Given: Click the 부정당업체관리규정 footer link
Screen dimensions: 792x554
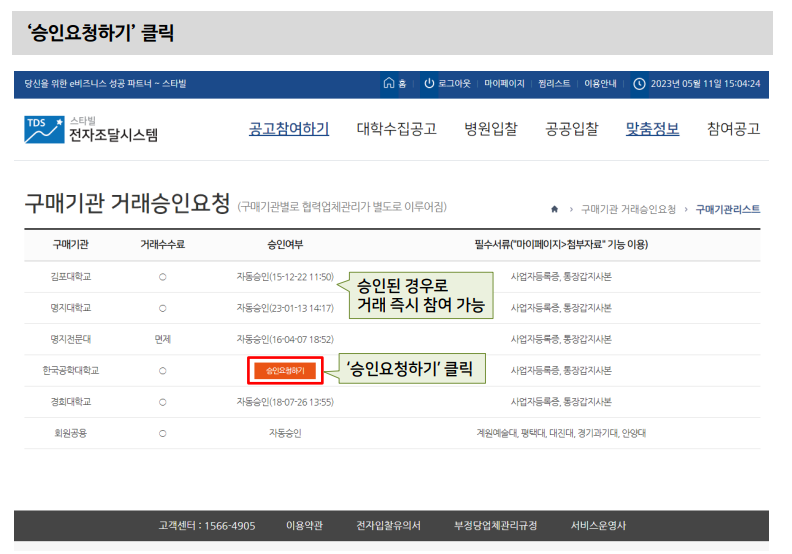Looking at the screenshot, I should 495,525.
